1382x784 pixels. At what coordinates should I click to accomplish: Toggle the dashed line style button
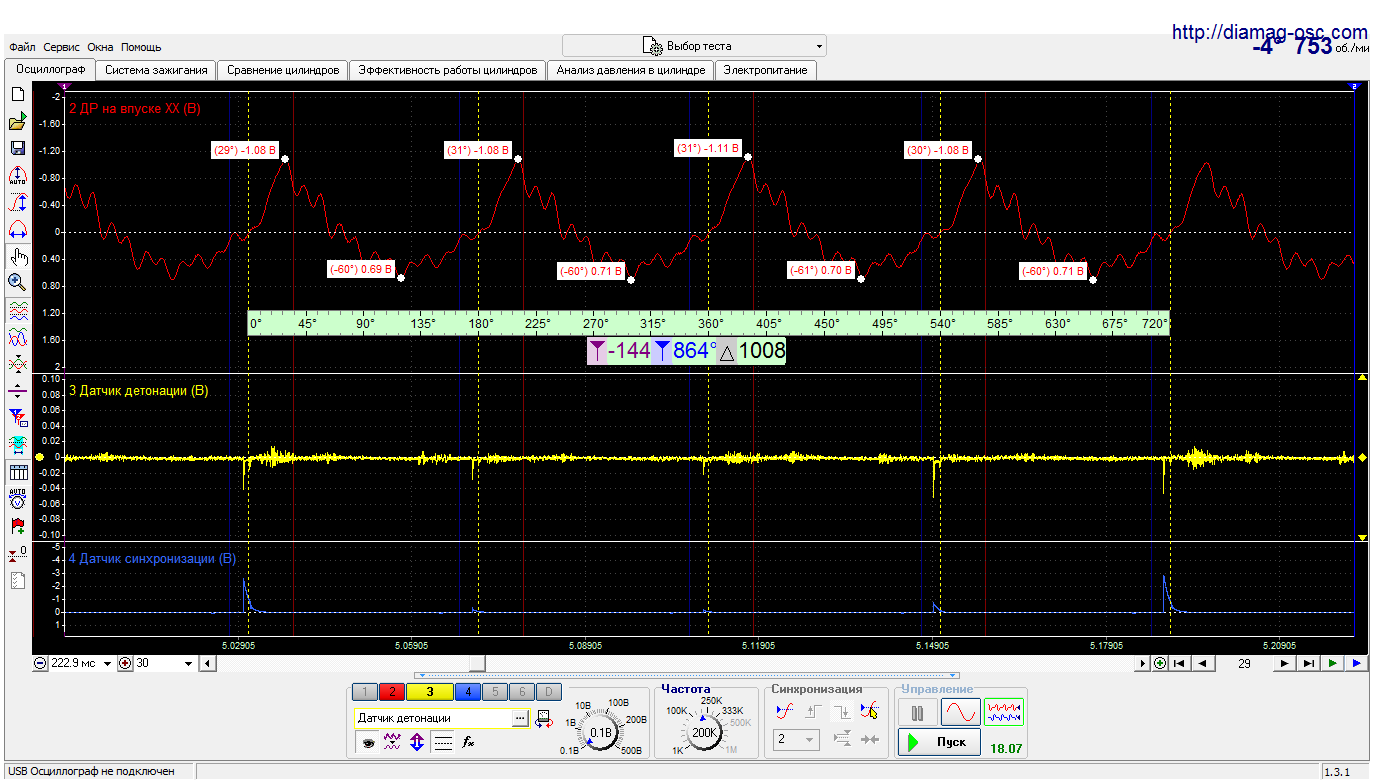click(443, 743)
